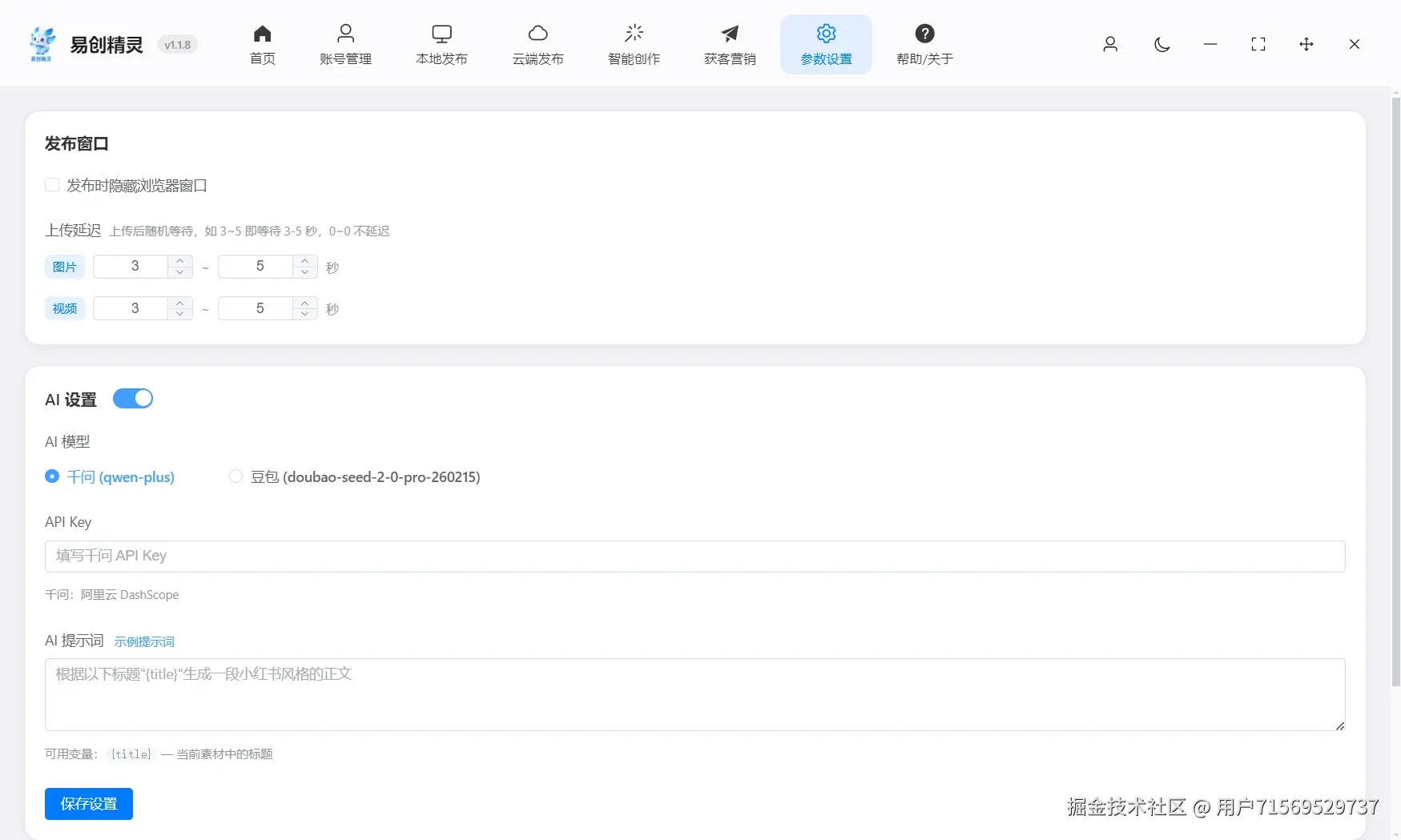The image size is (1401, 840).
Task: Open the 首页 home page
Action: (x=262, y=44)
